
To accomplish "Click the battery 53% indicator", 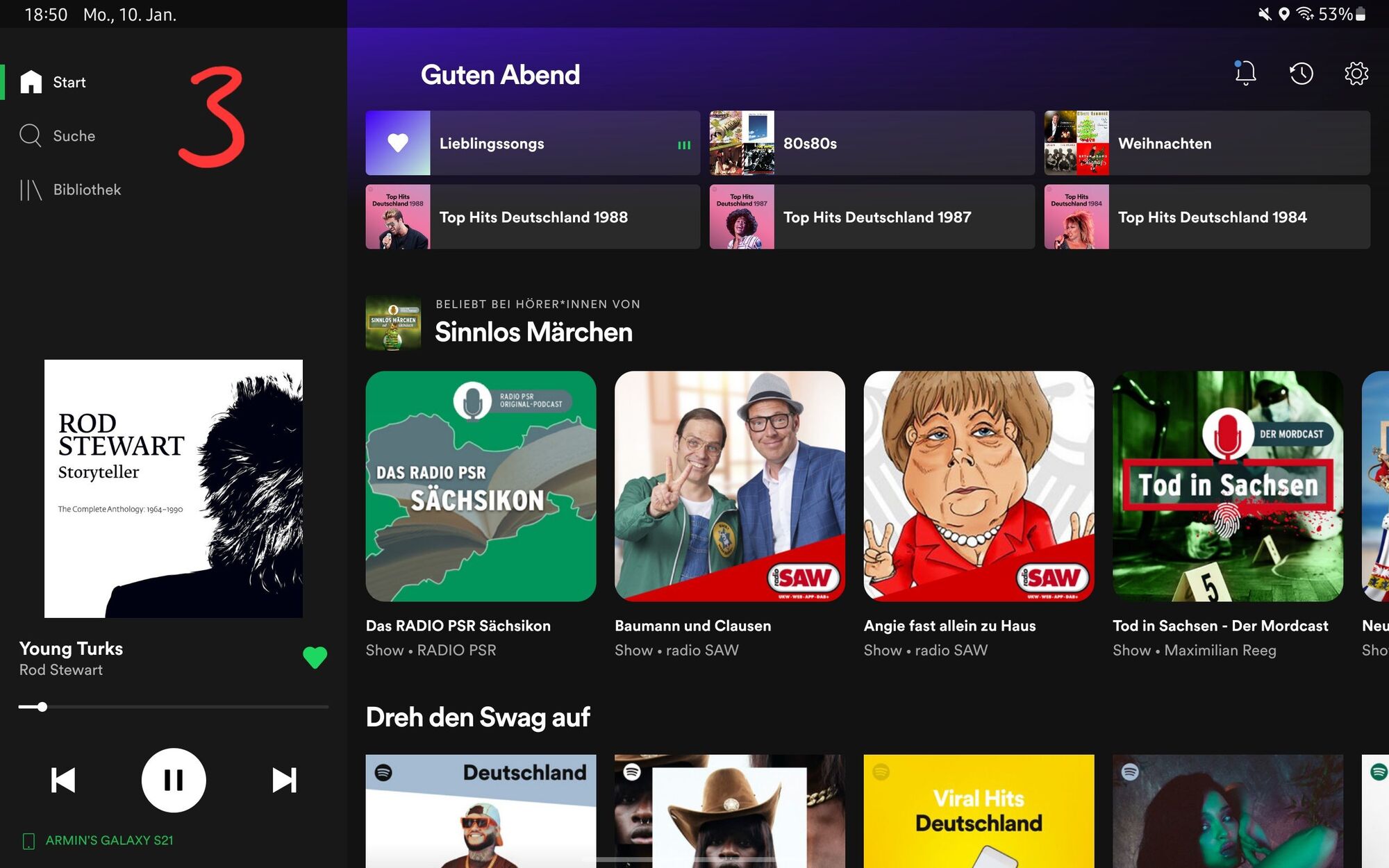I will pos(1342,14).
